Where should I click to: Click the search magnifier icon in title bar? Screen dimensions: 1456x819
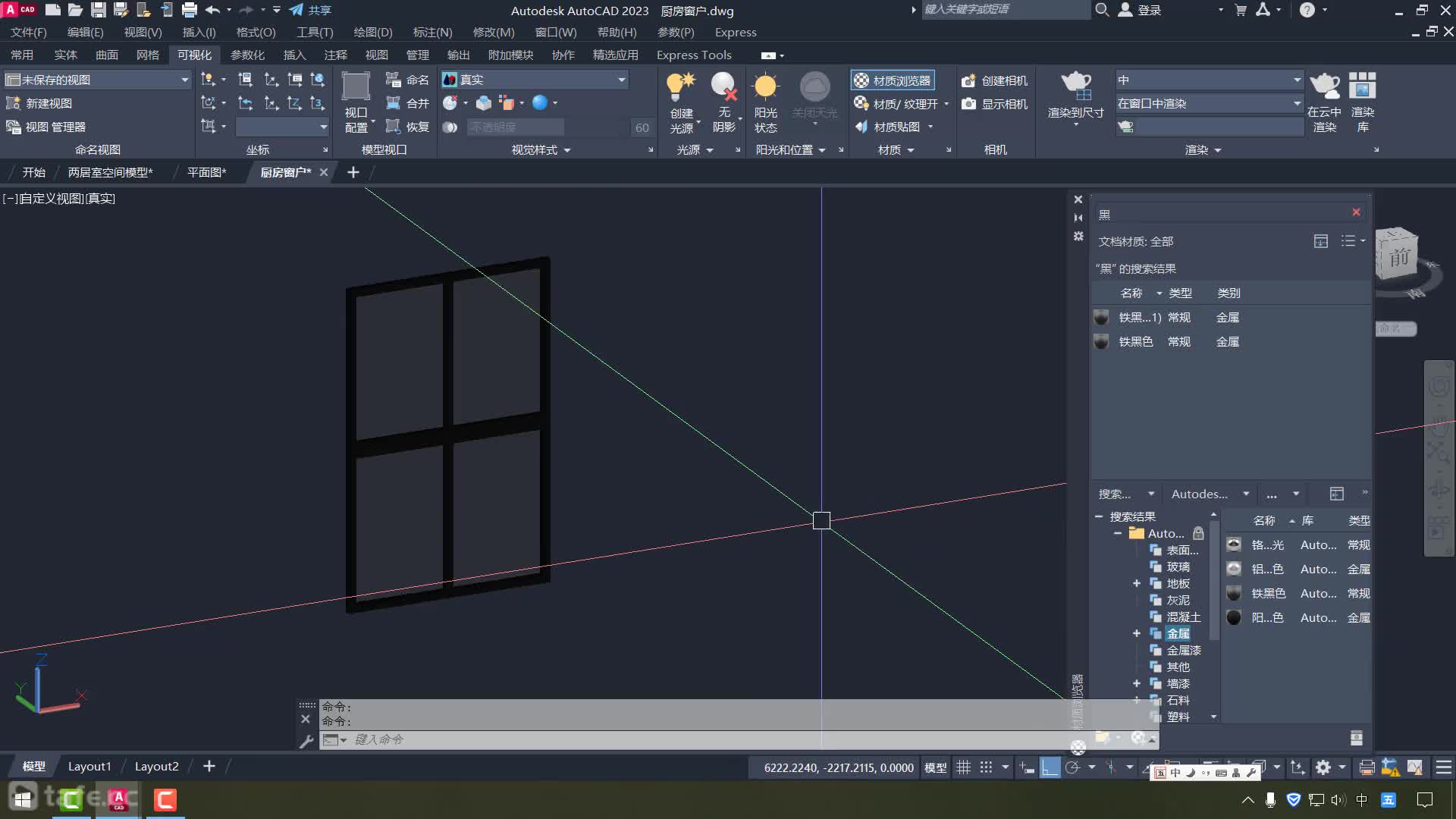click(x=1102, y=10)
